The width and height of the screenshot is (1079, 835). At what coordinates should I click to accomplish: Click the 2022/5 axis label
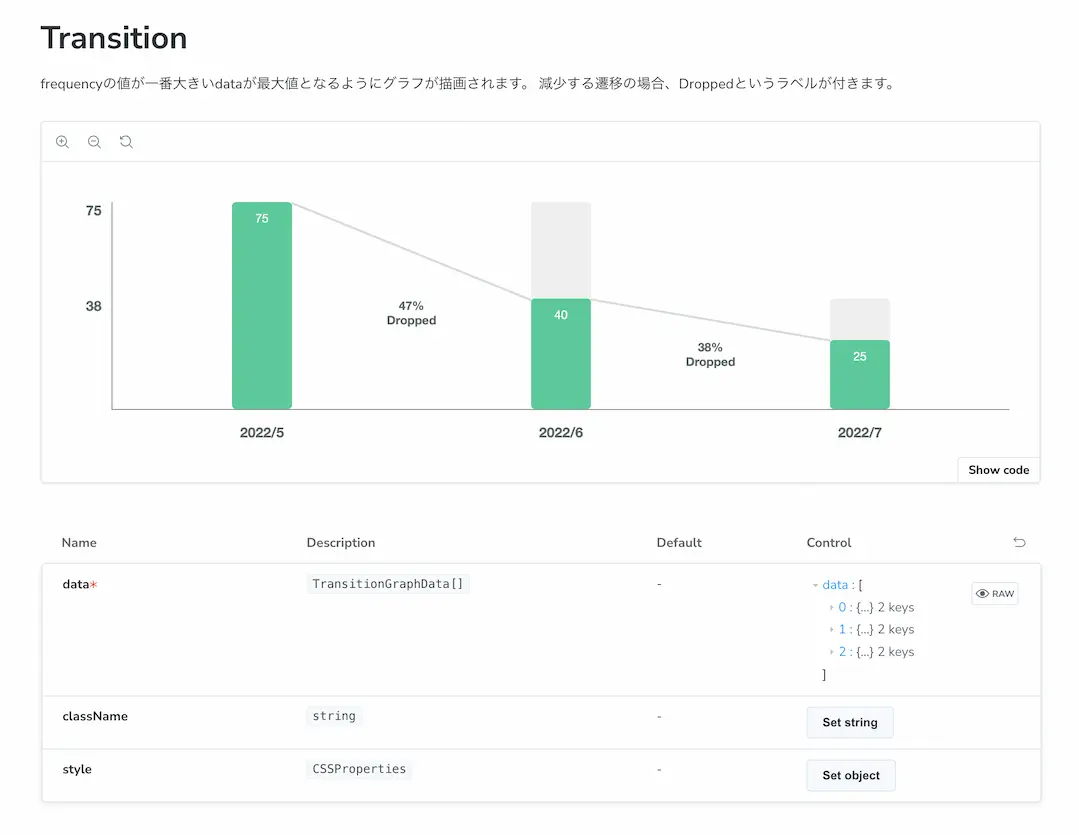(x=261, y=433)
